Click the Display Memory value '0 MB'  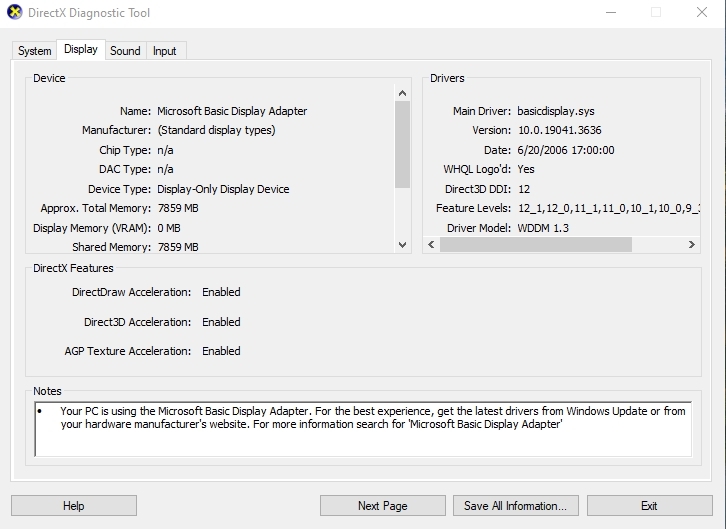[x=169, y=228]
